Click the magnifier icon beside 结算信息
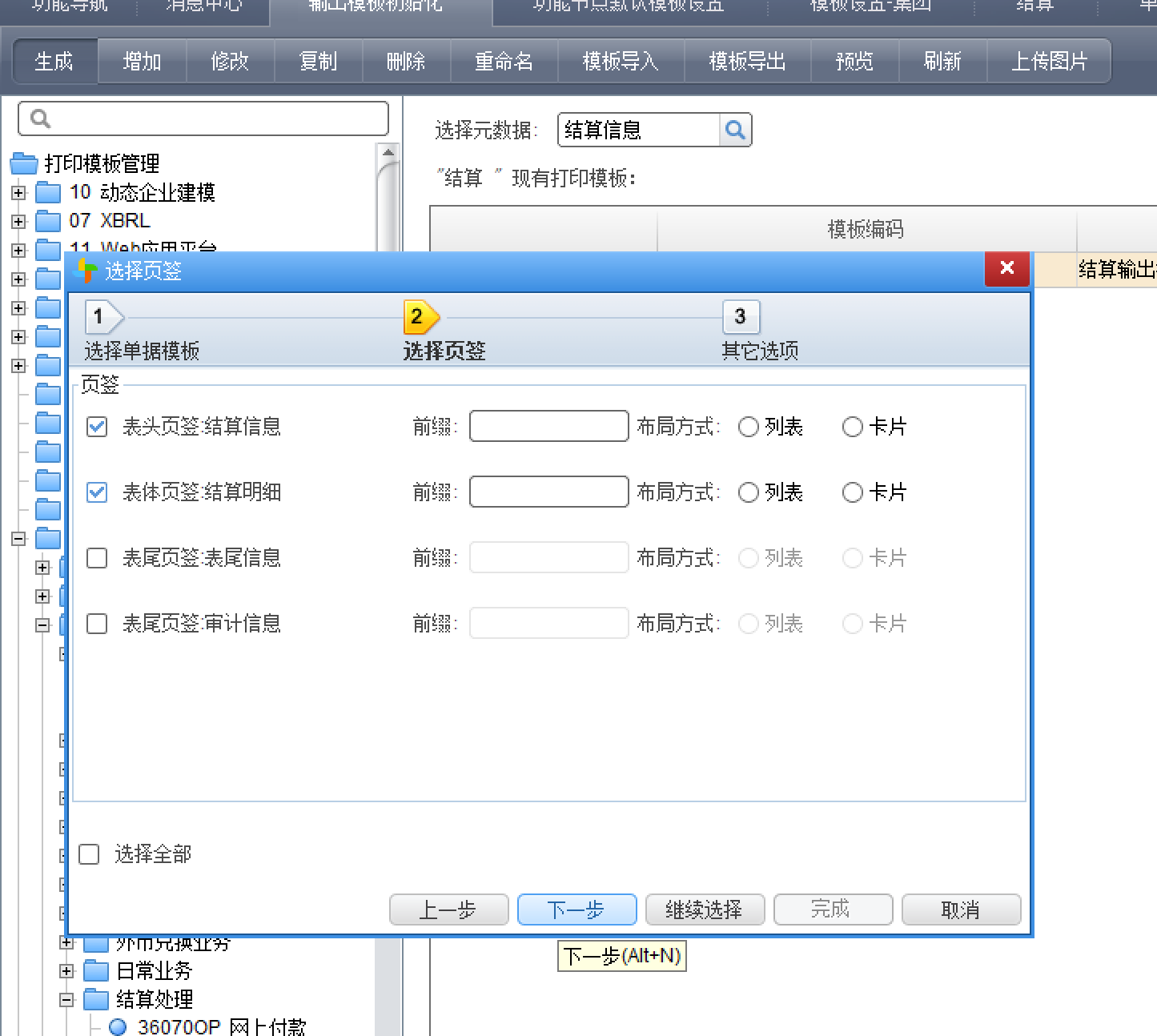1157x1036 pixels. (735, 130)
